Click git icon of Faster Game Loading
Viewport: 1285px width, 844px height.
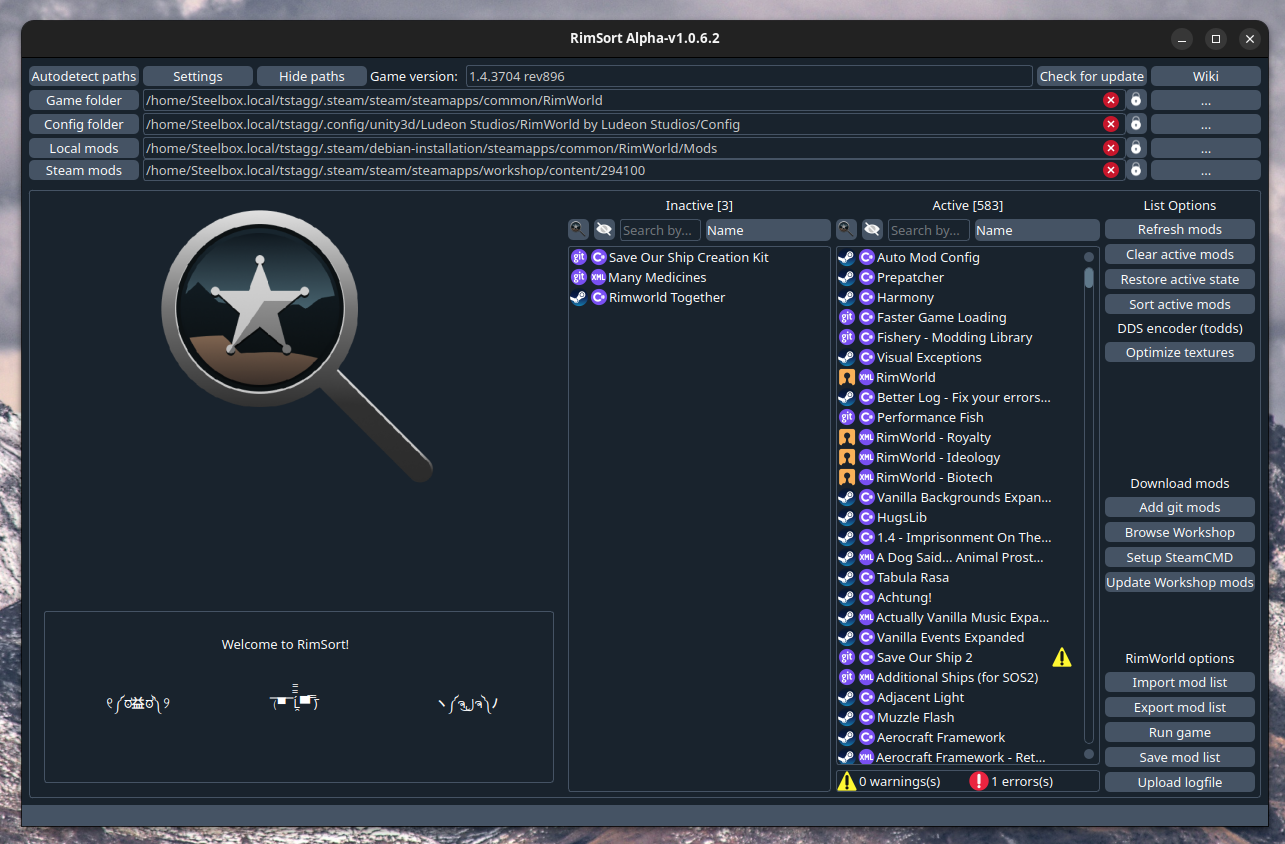click(847, 317)
